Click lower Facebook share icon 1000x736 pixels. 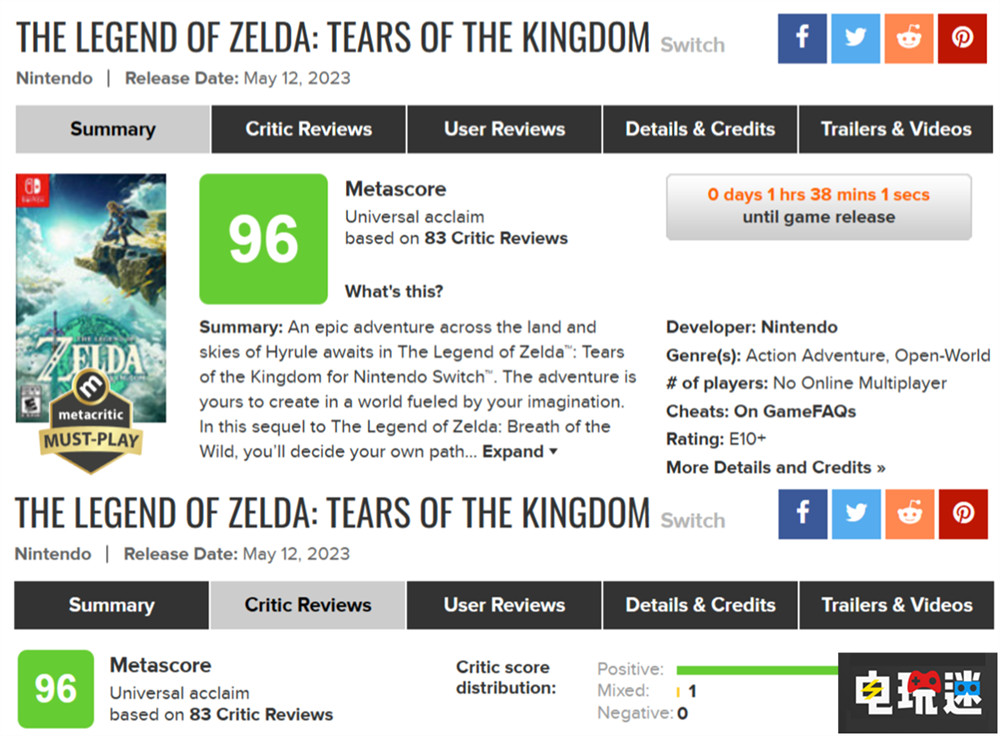802,514
